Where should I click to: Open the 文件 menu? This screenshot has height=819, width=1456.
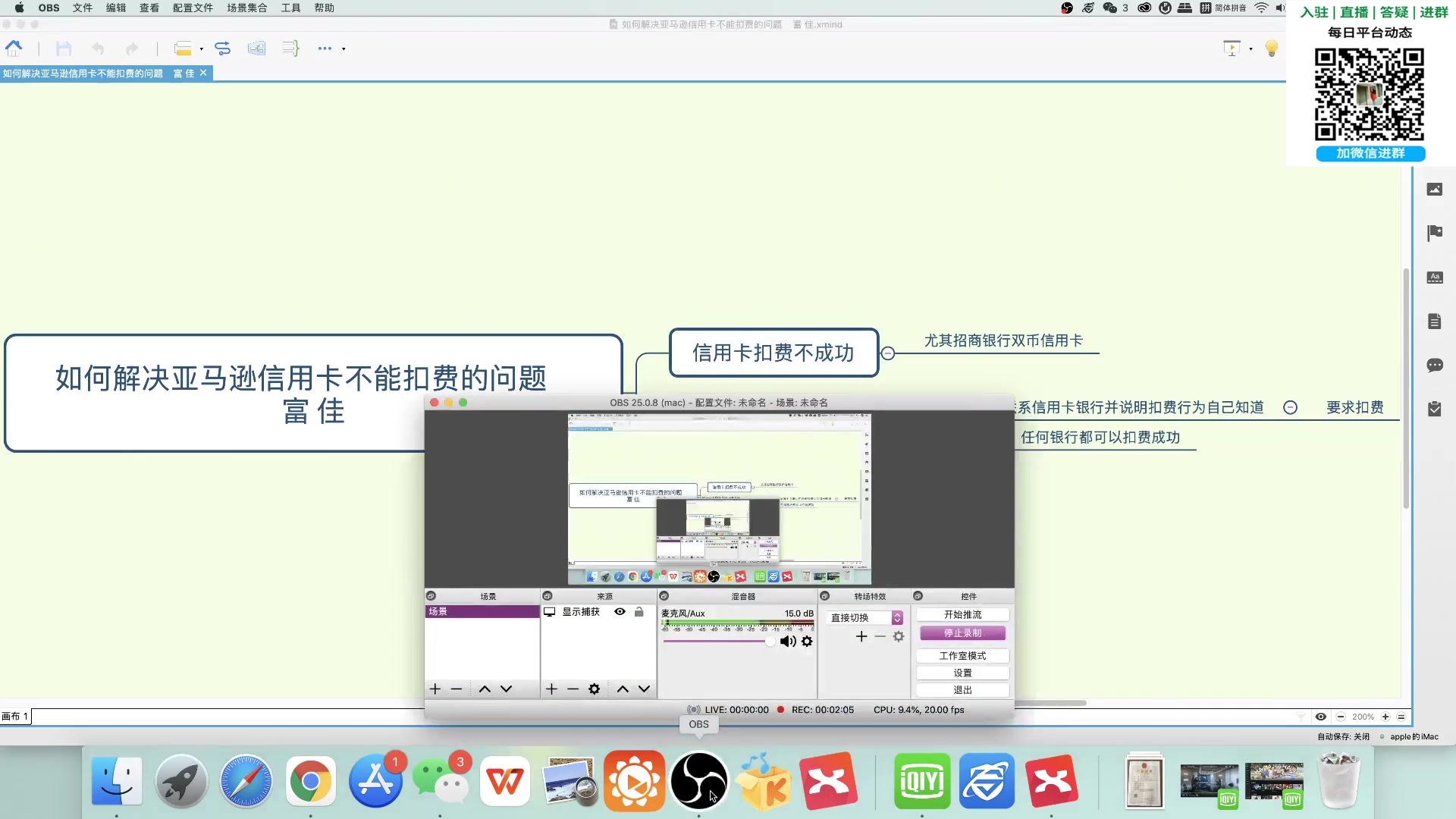tap(82, 8)
